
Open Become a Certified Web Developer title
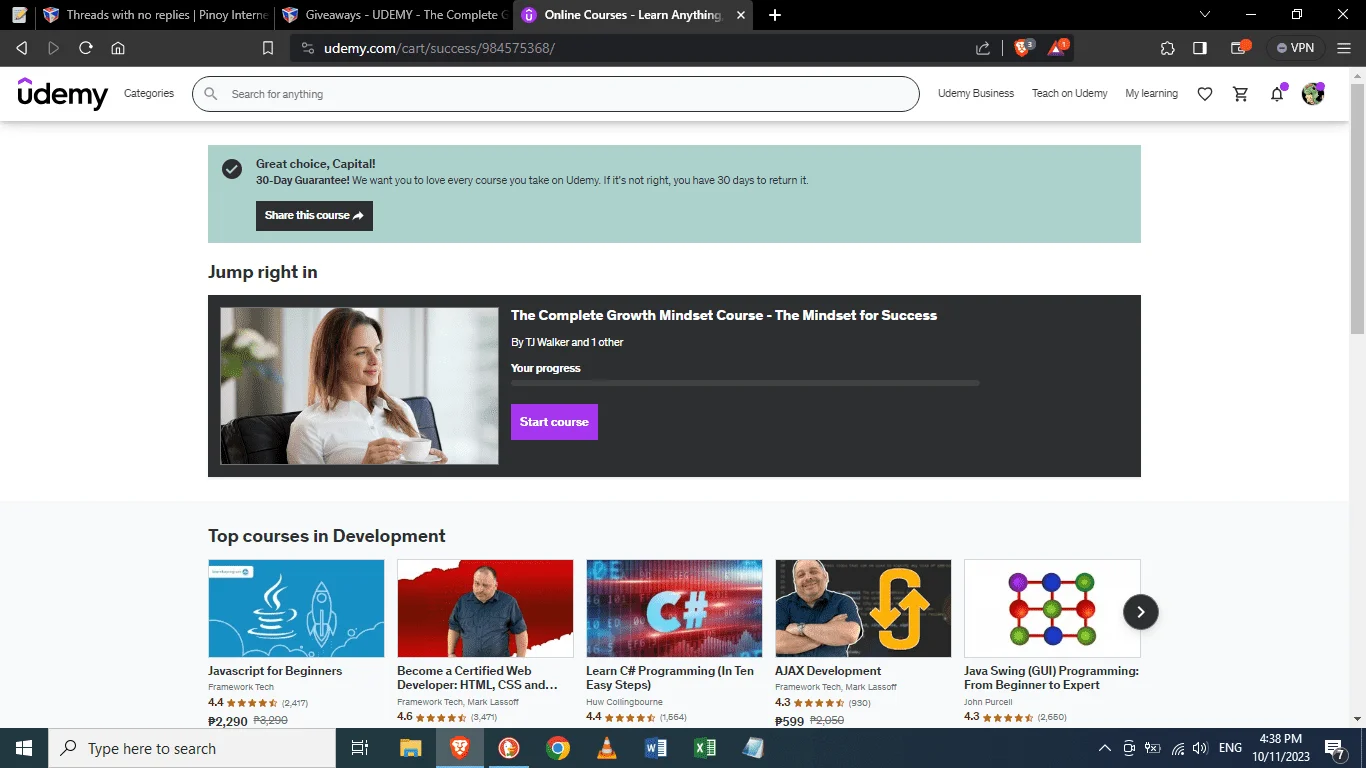pyautogui.click(x=478, y=678)
